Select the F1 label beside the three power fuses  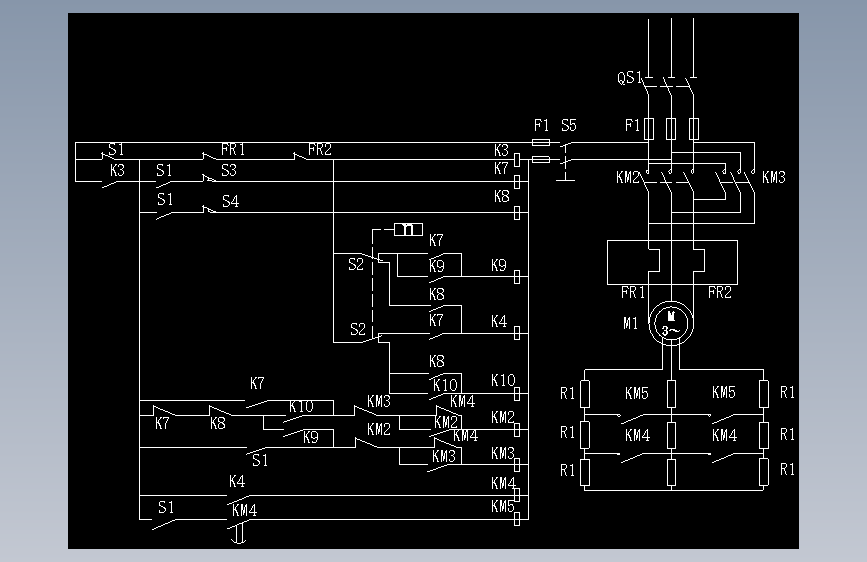632,125
